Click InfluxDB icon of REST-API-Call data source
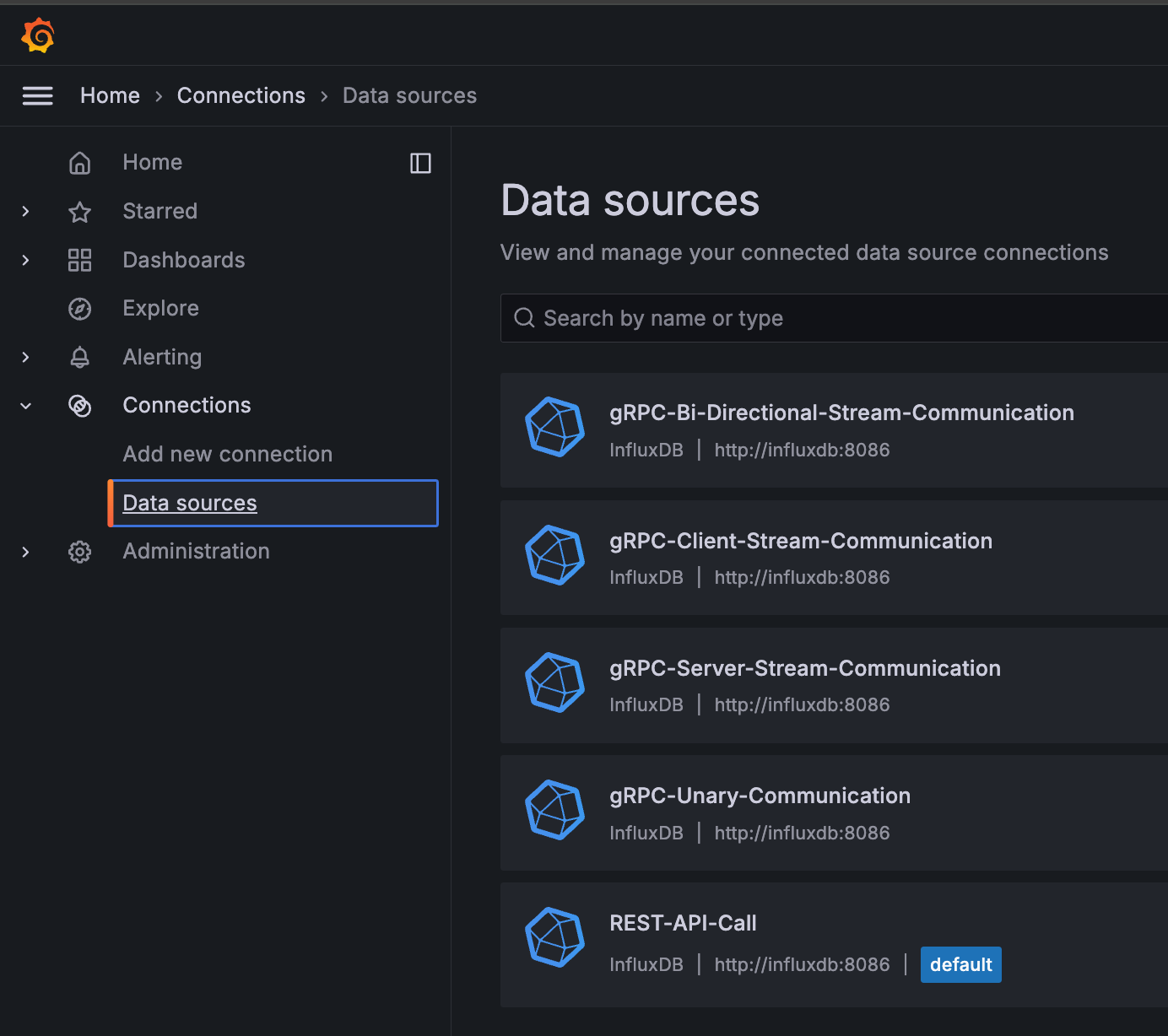The image size is (1168, 1036). coord(555,937)
